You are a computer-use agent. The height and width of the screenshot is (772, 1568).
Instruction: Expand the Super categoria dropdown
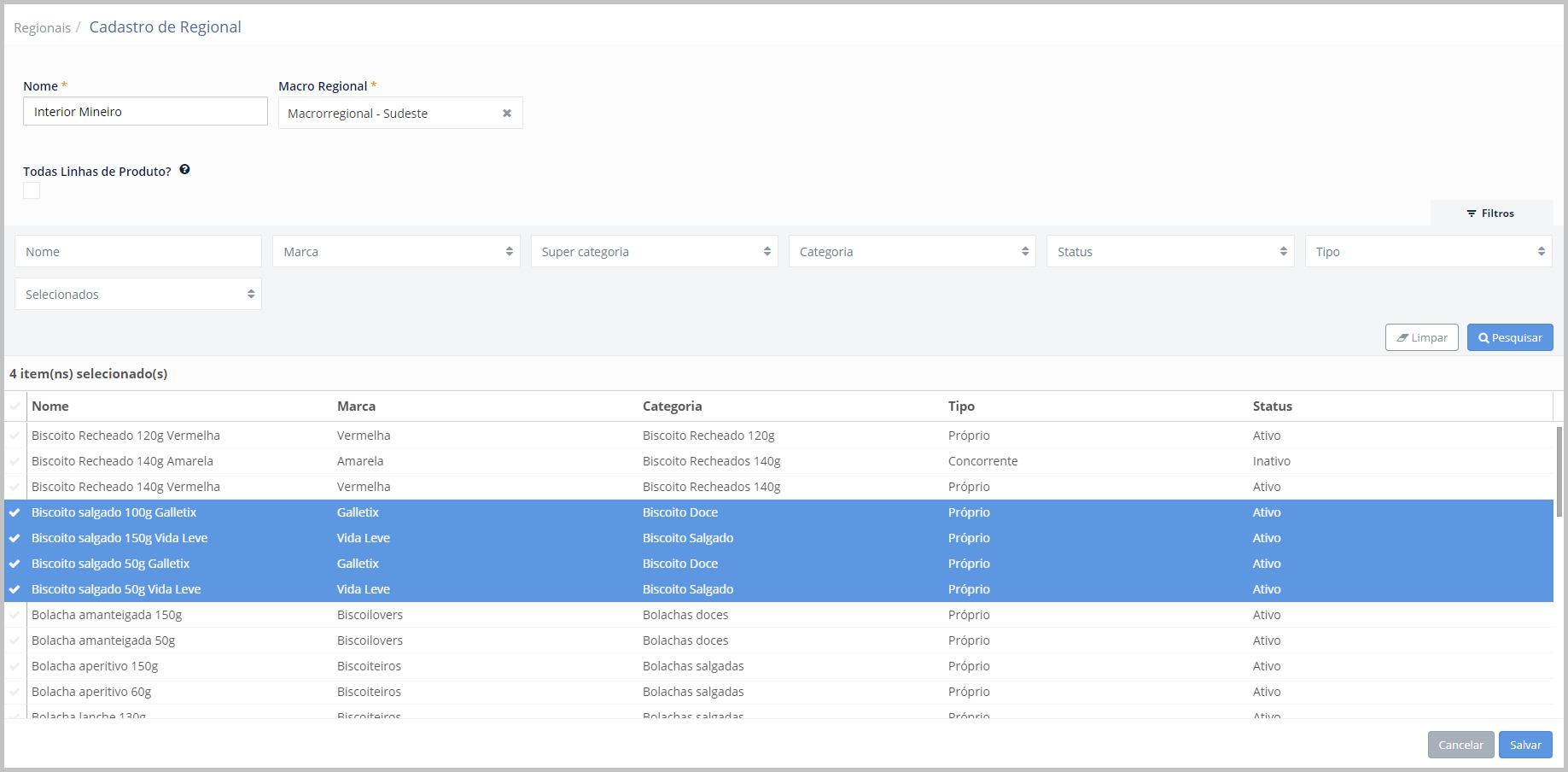tap(654, 252)
